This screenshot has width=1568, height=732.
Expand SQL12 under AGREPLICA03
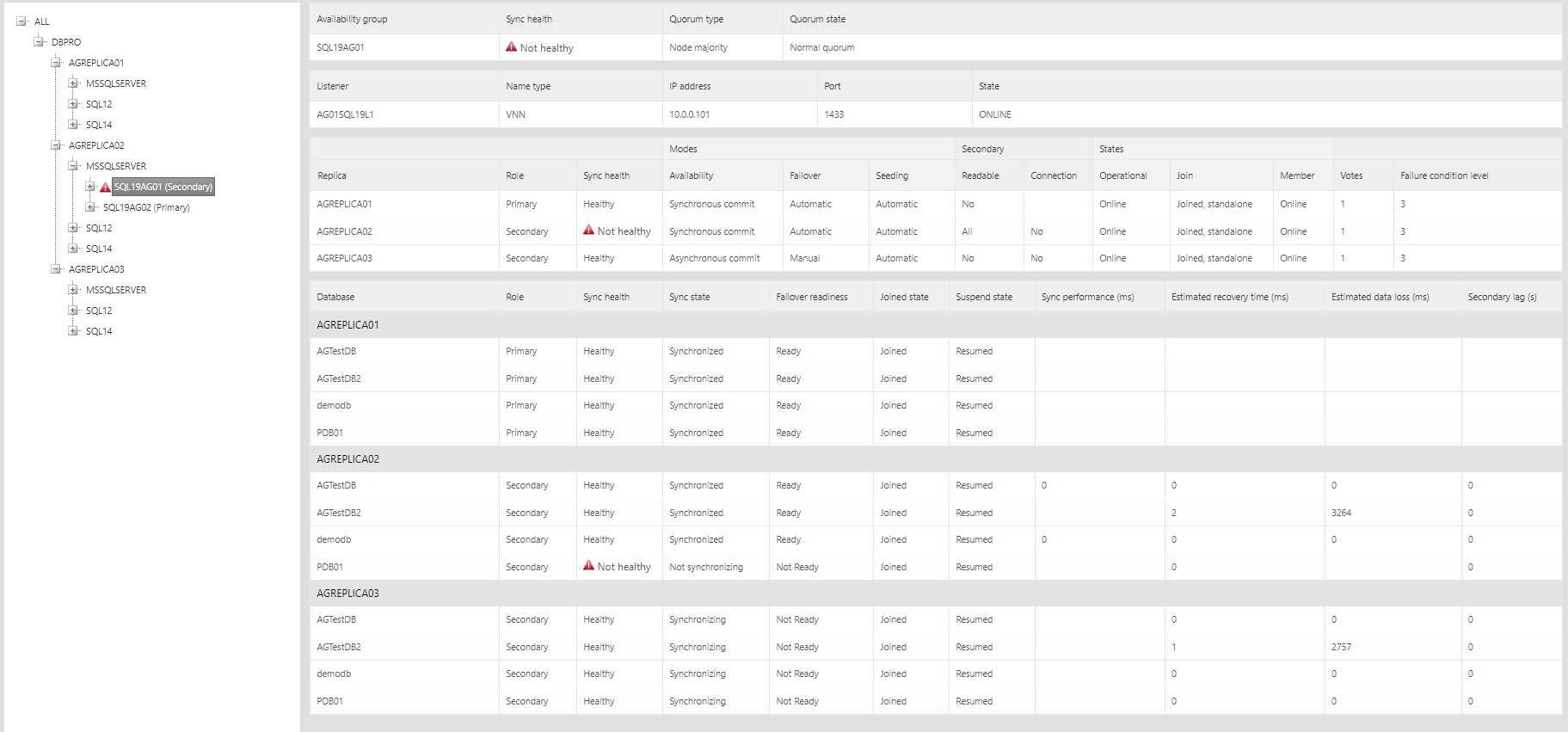(73, 311)
